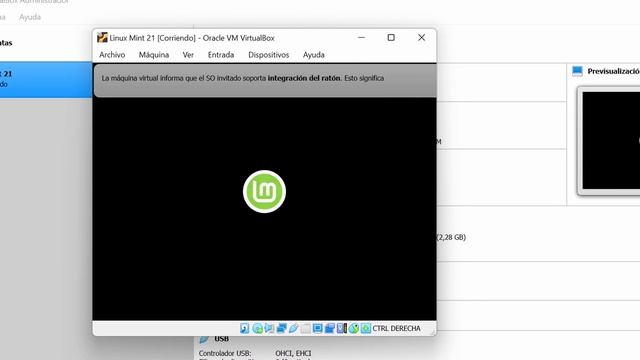Click the keyboard capture icon beside CTRL DERECHA

click(366, 328)
